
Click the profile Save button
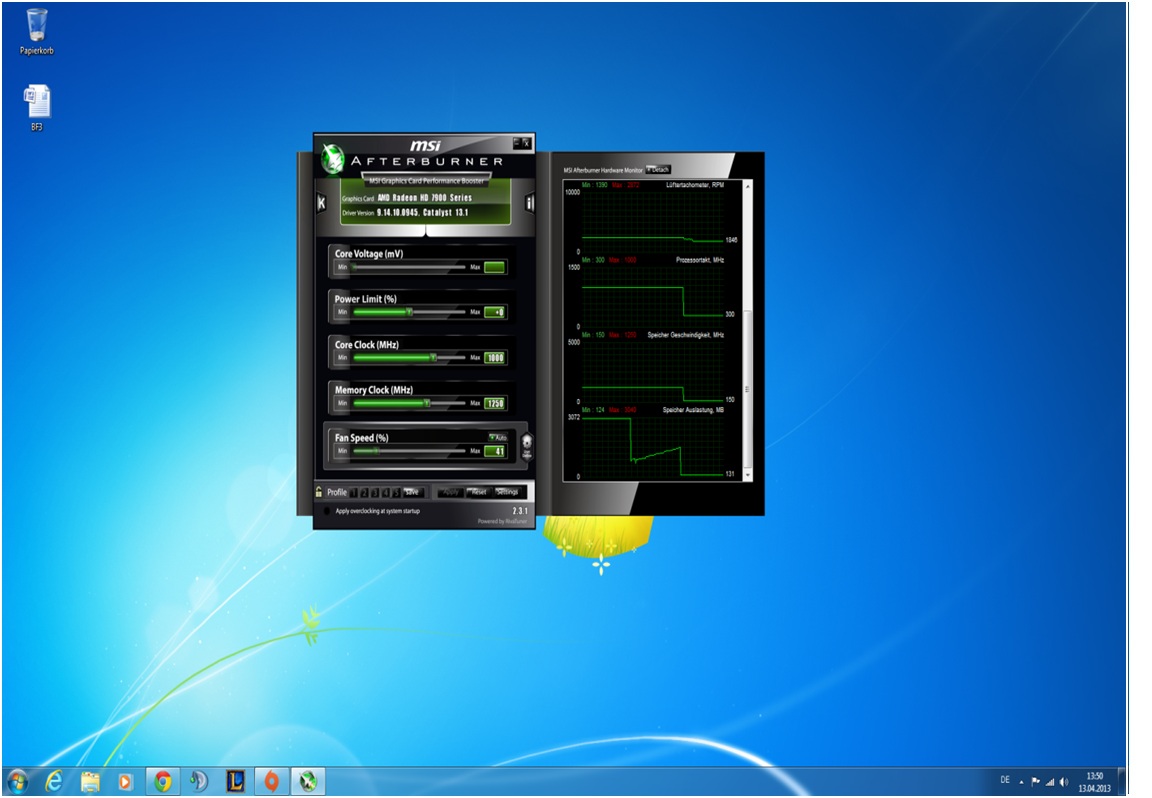coord(413,492)
